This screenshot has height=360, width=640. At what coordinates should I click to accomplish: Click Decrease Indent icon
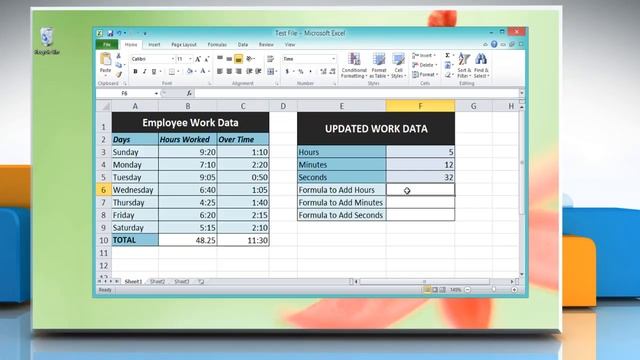[249, 71]
